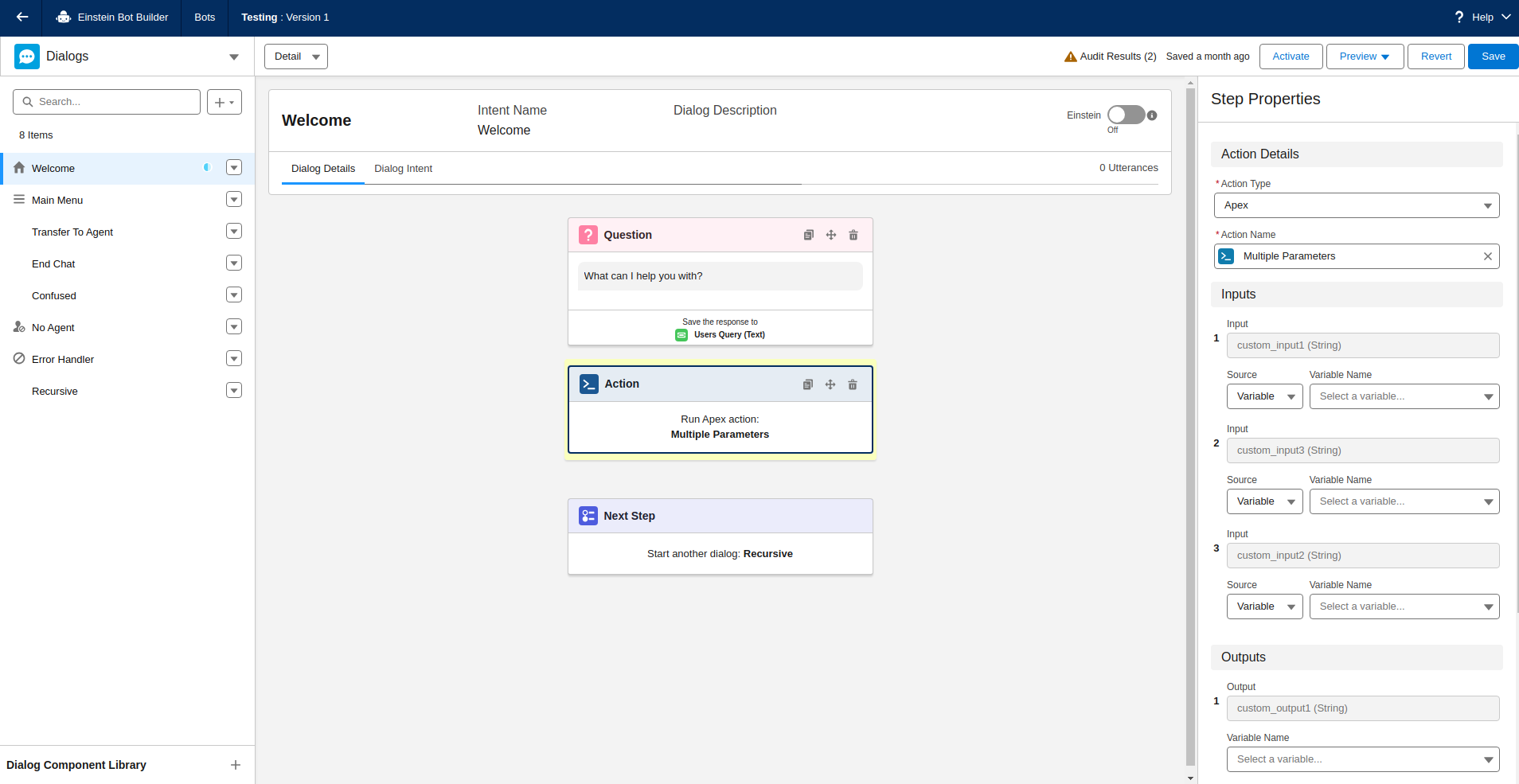Click move icon on Question step
1519x784 pixels.
831,235
